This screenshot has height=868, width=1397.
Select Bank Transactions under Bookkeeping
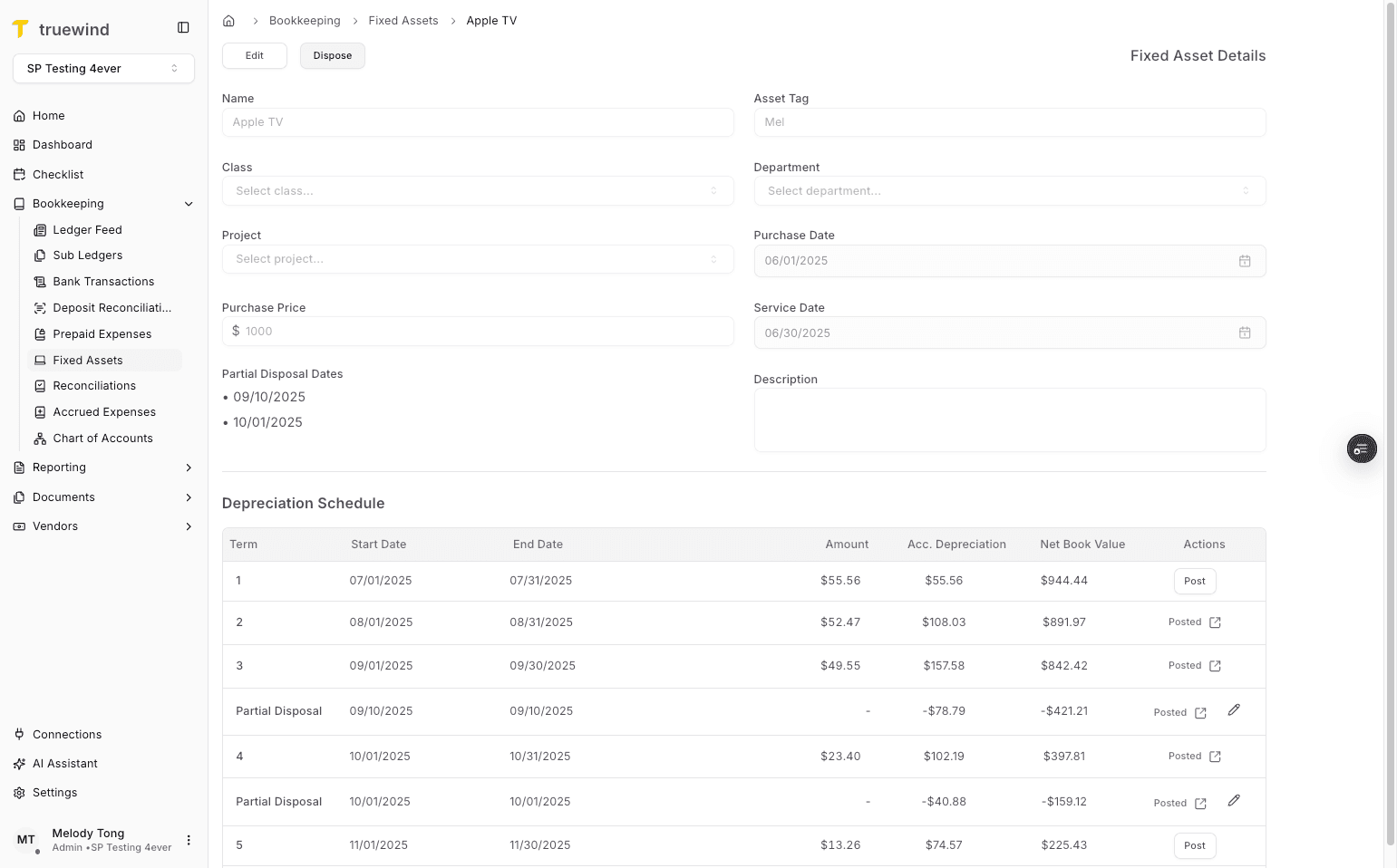(x=102, y=281)
